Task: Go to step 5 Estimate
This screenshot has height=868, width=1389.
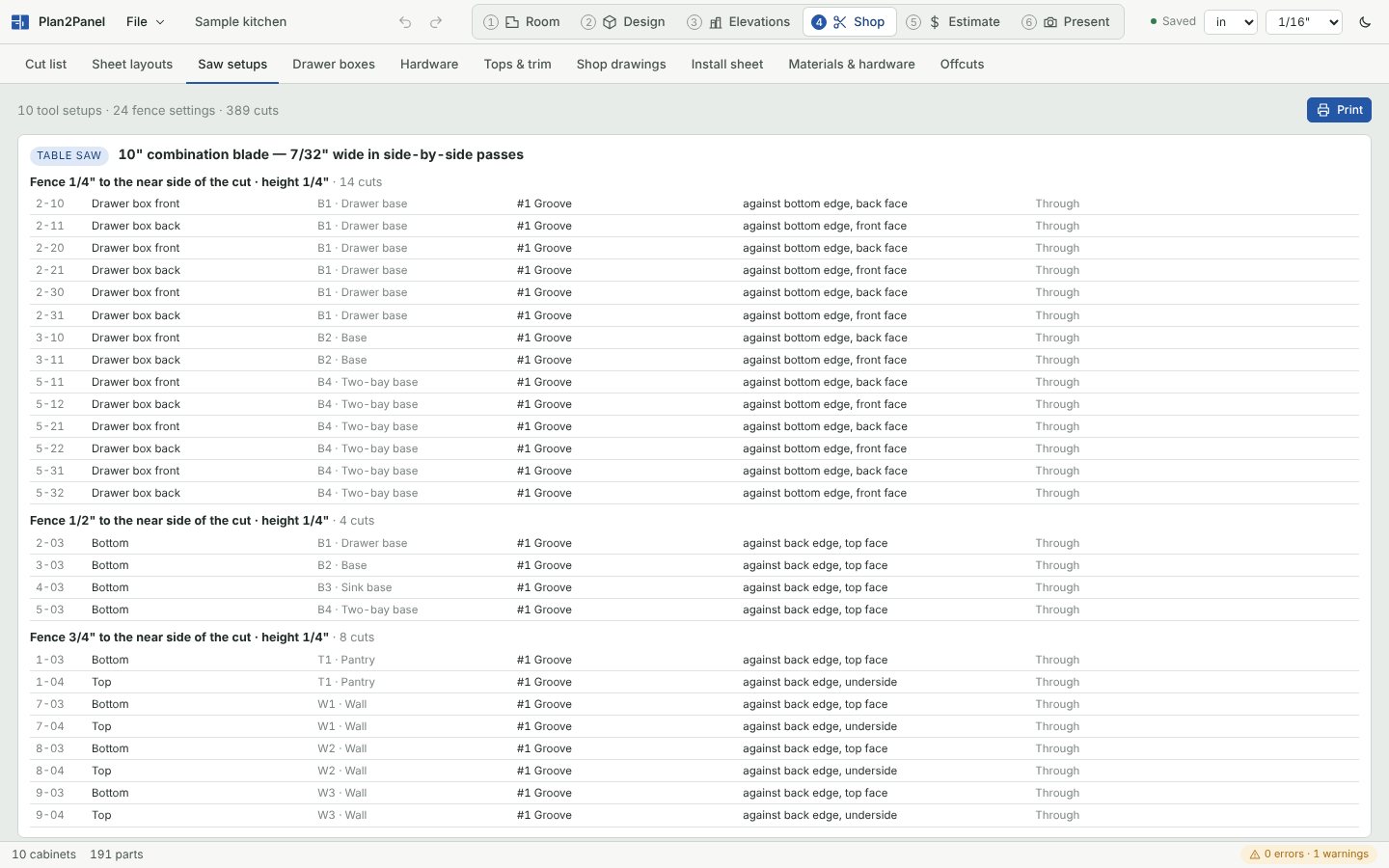Action: [x=953, y=21]
